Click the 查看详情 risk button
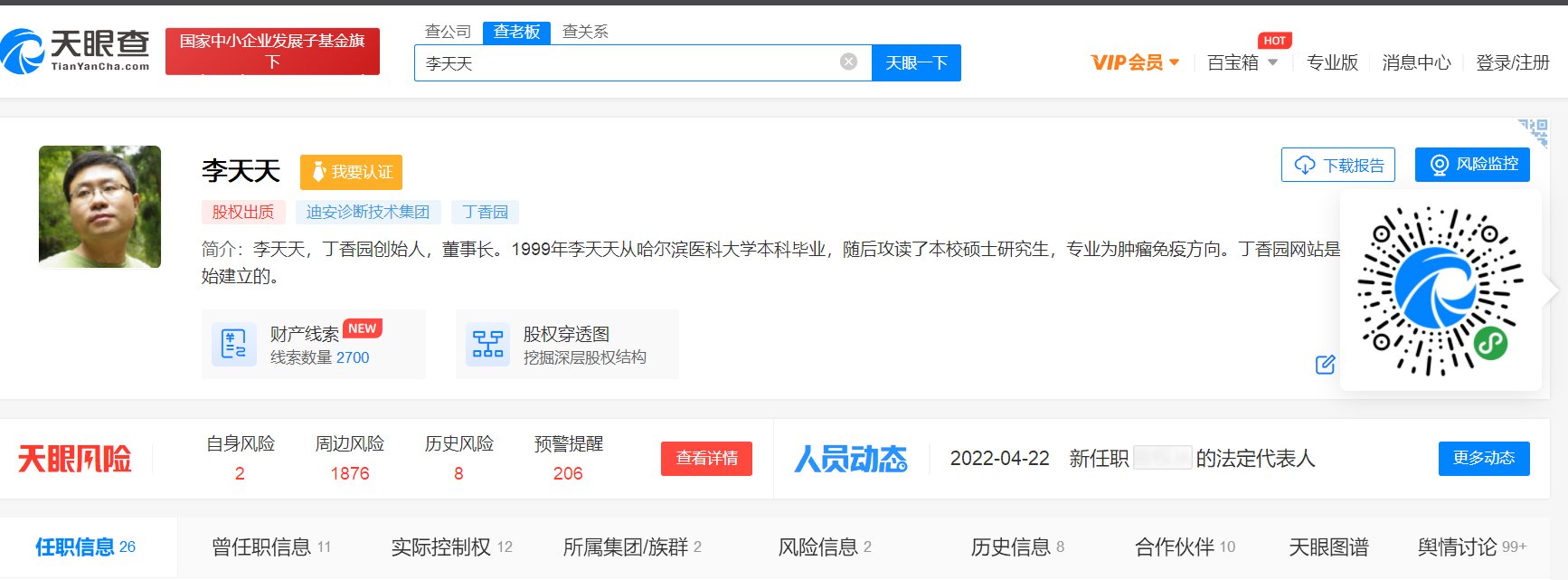The image size is (1568, 580). click(706, 458)
